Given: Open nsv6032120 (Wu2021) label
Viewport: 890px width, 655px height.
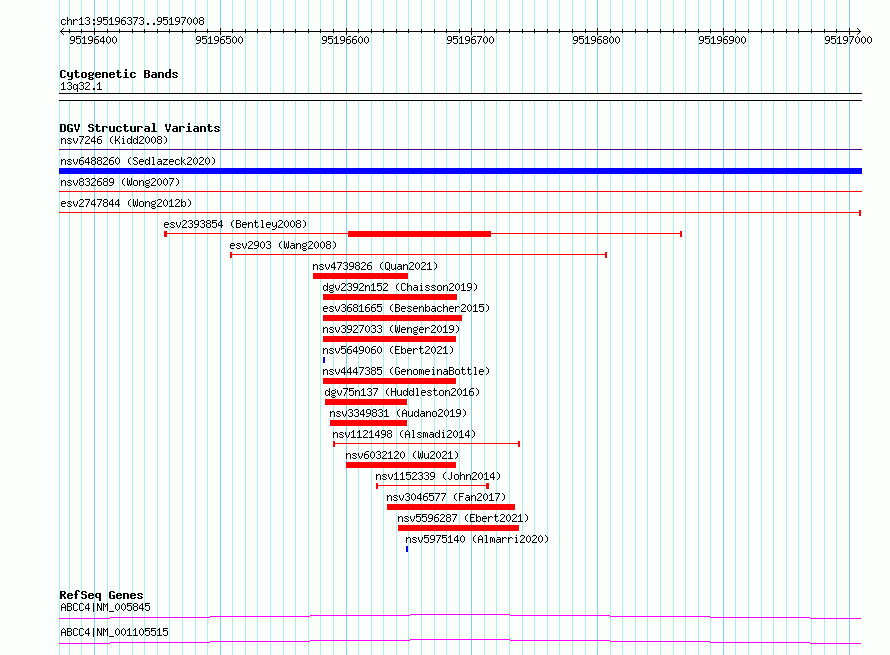Looking at the screenshot, I should click(402, 455).
